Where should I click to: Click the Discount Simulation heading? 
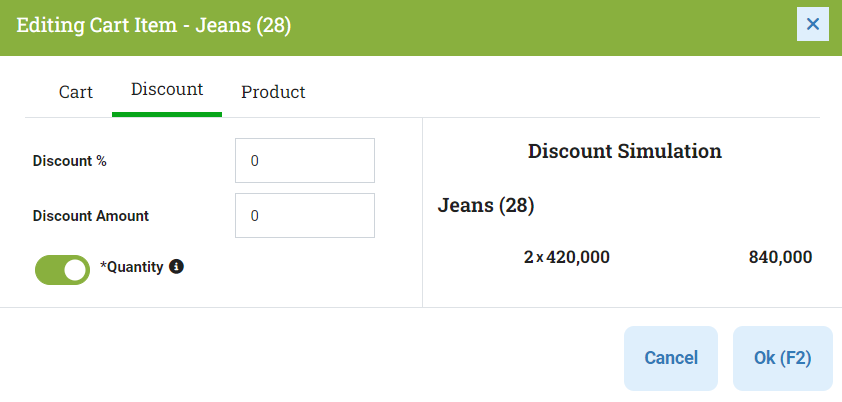pyautogui.click(x=625, y=151)
